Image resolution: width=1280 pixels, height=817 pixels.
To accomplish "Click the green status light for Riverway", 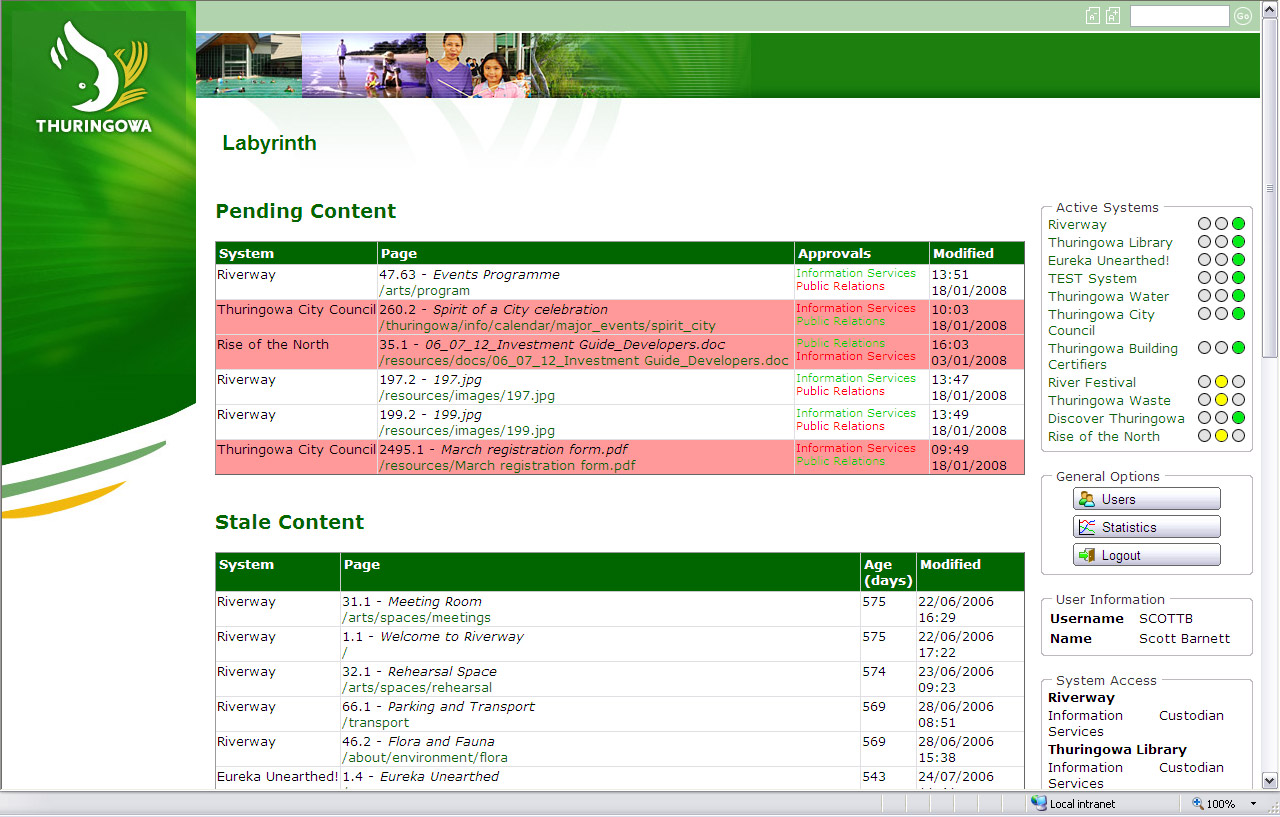I will pos(1238,225).
